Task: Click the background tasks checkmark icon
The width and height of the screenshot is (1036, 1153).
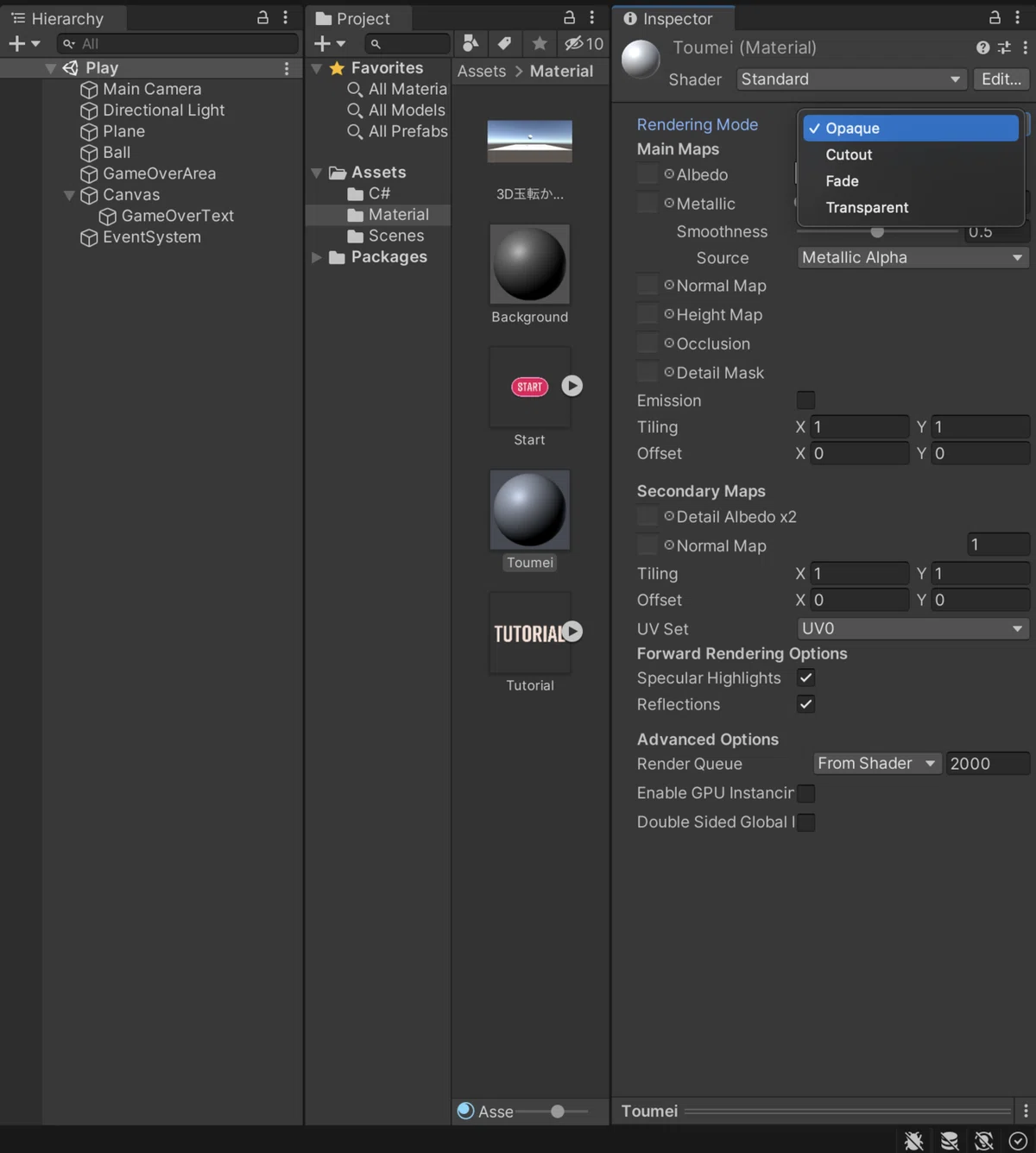Action: (1018, 1141)
